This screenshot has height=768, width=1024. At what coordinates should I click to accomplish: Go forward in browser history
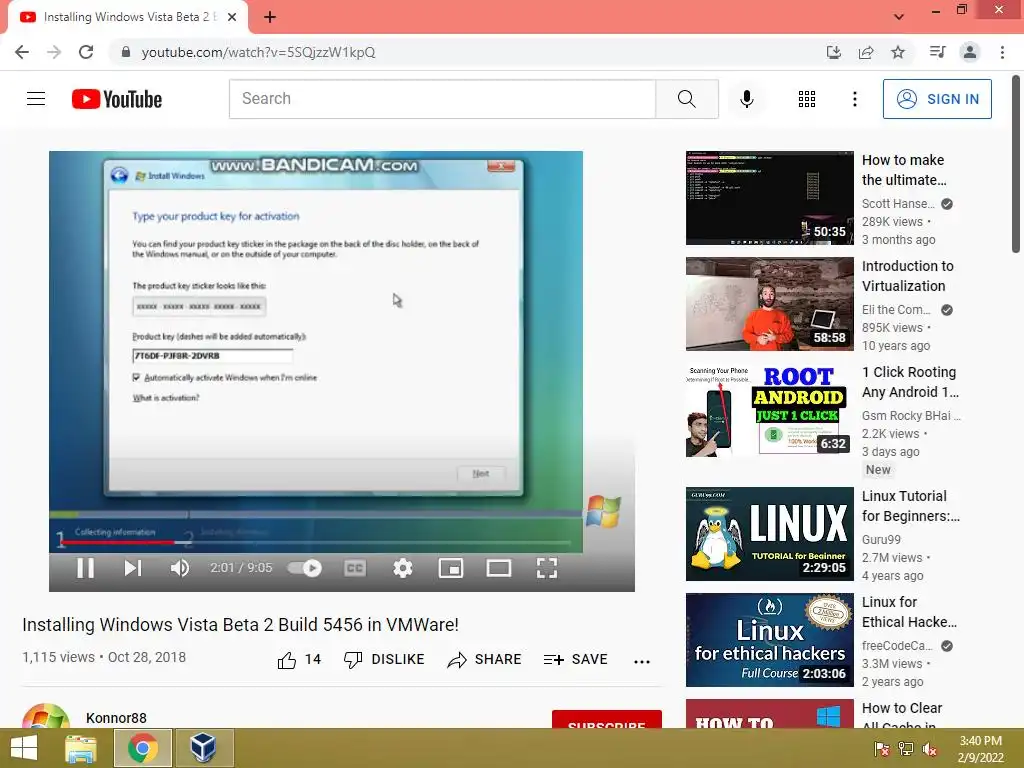[54, 52]
